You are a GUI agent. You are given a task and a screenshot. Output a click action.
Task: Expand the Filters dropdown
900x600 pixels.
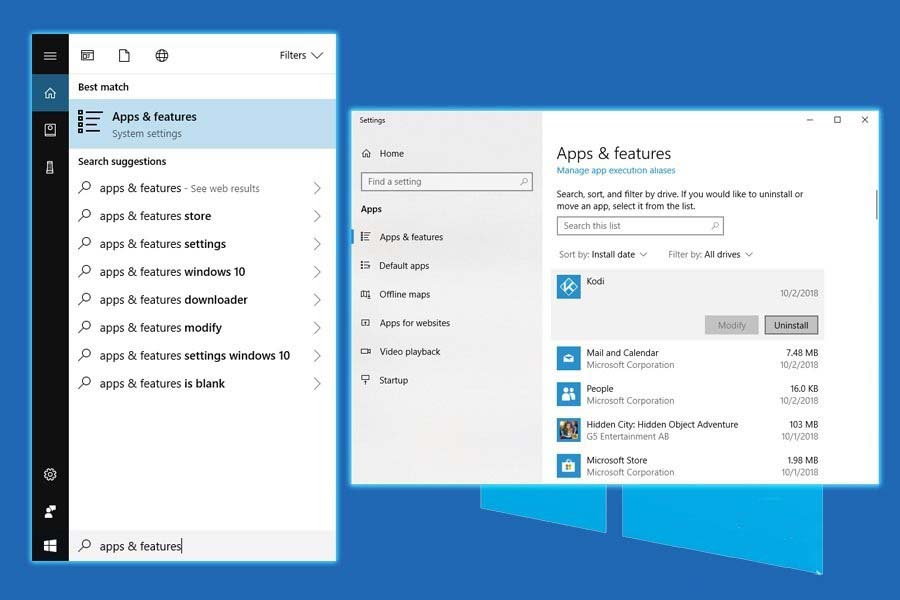pos(301,55)
